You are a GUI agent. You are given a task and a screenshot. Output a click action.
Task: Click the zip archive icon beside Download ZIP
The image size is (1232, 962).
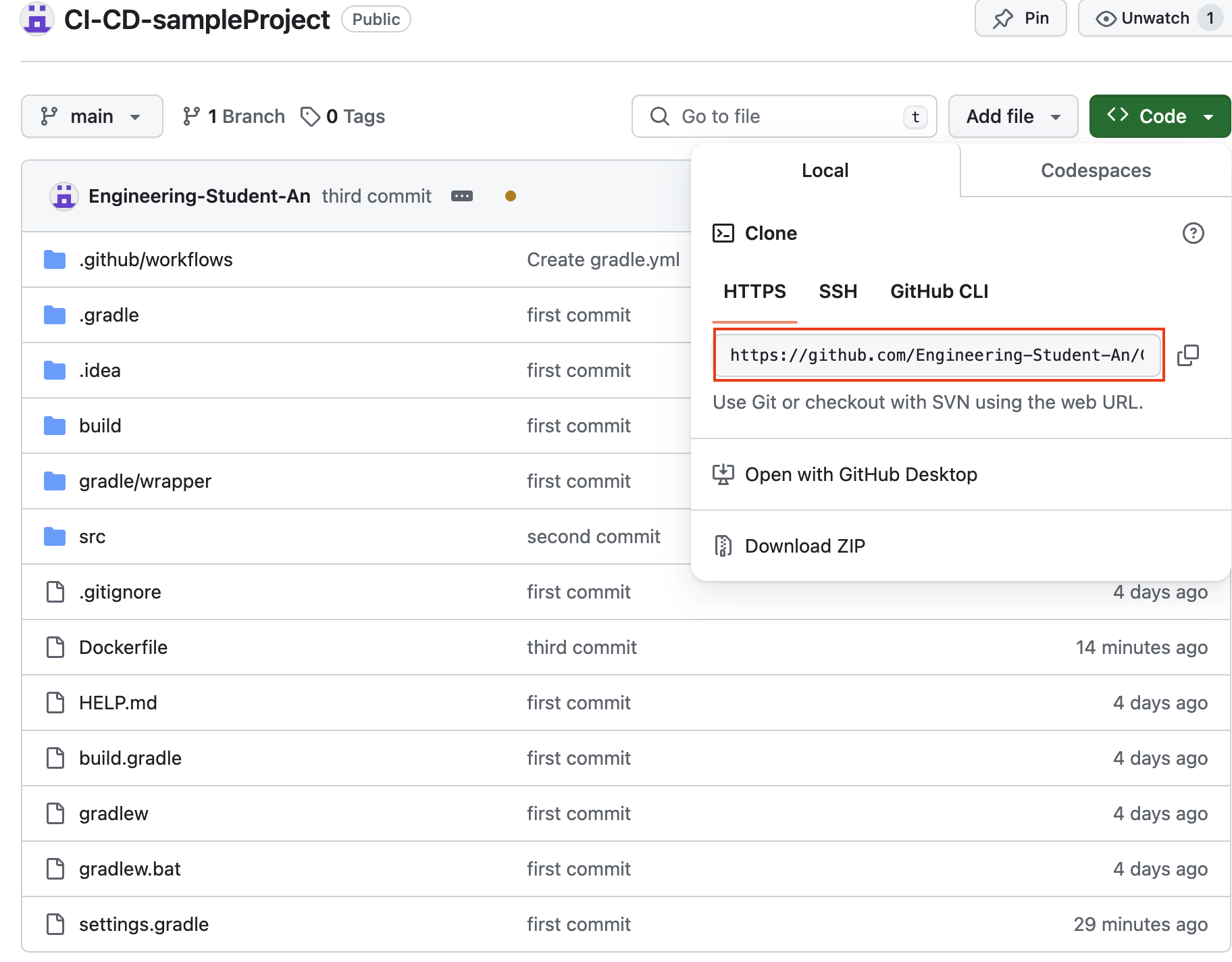click(723, 546)
